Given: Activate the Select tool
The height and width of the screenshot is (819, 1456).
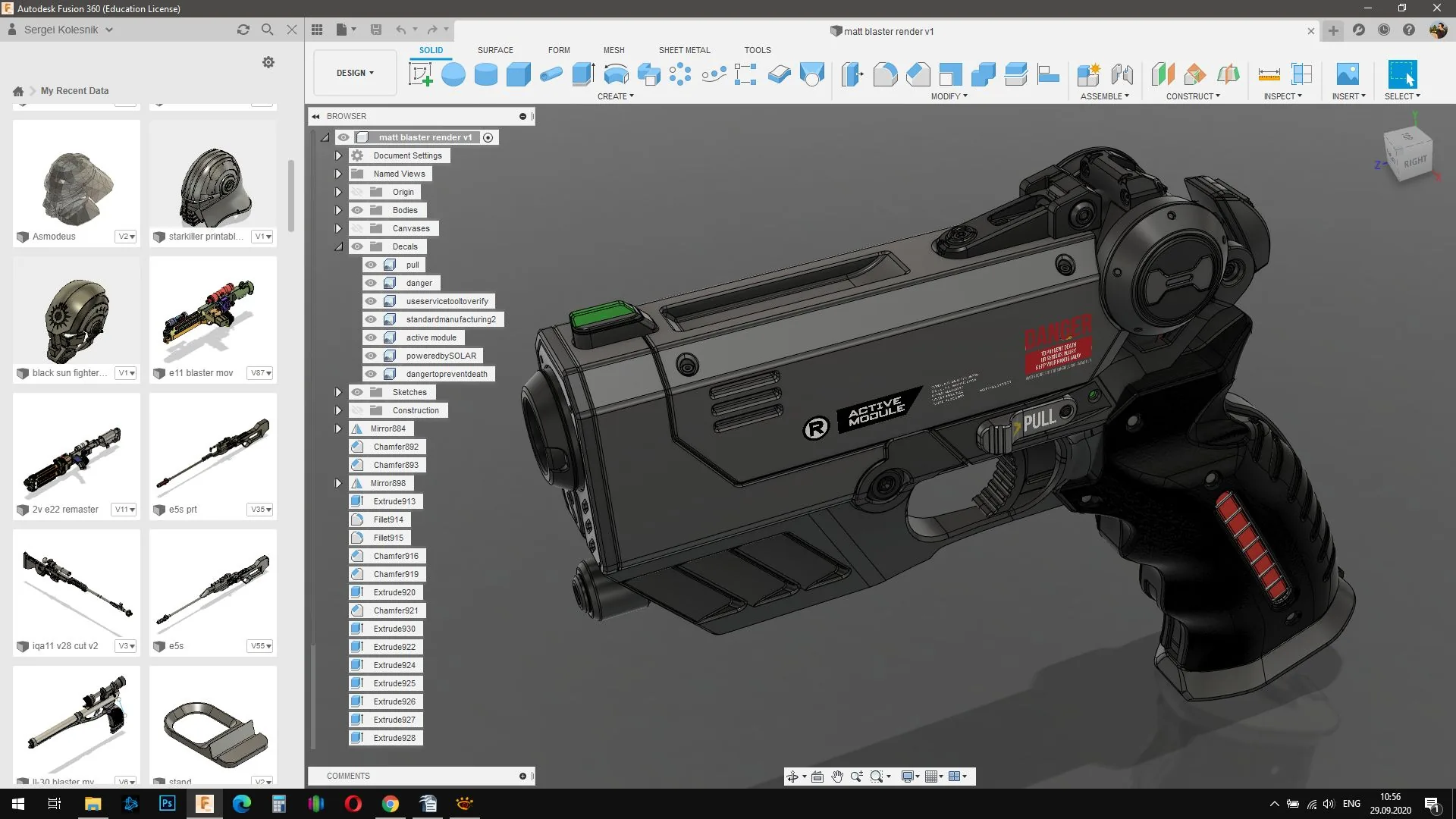Looking at the screenshot, I should click(1402, 74).
